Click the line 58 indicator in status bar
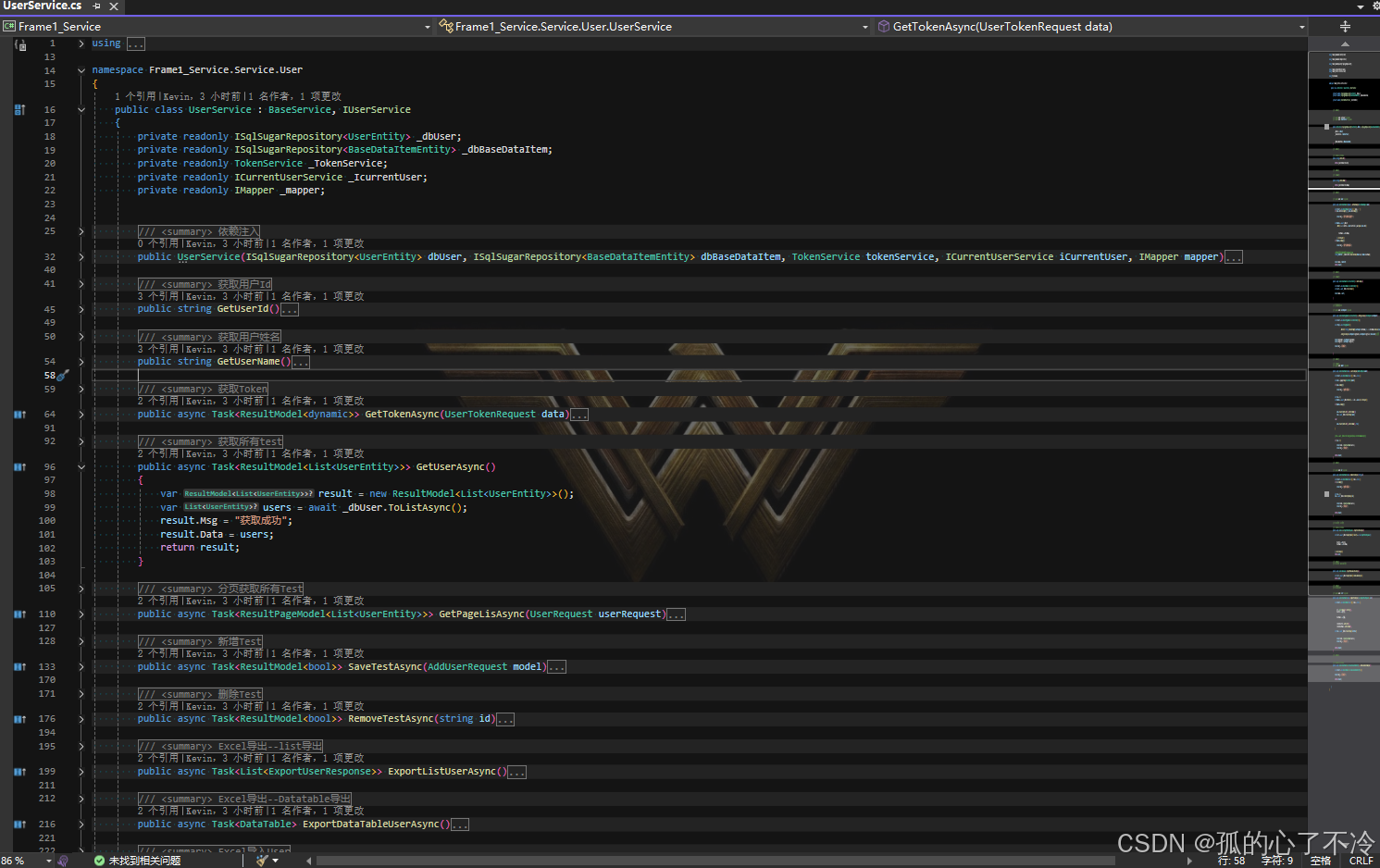The width and height of the screenshot is (1380, 868). click(1231, 861)
